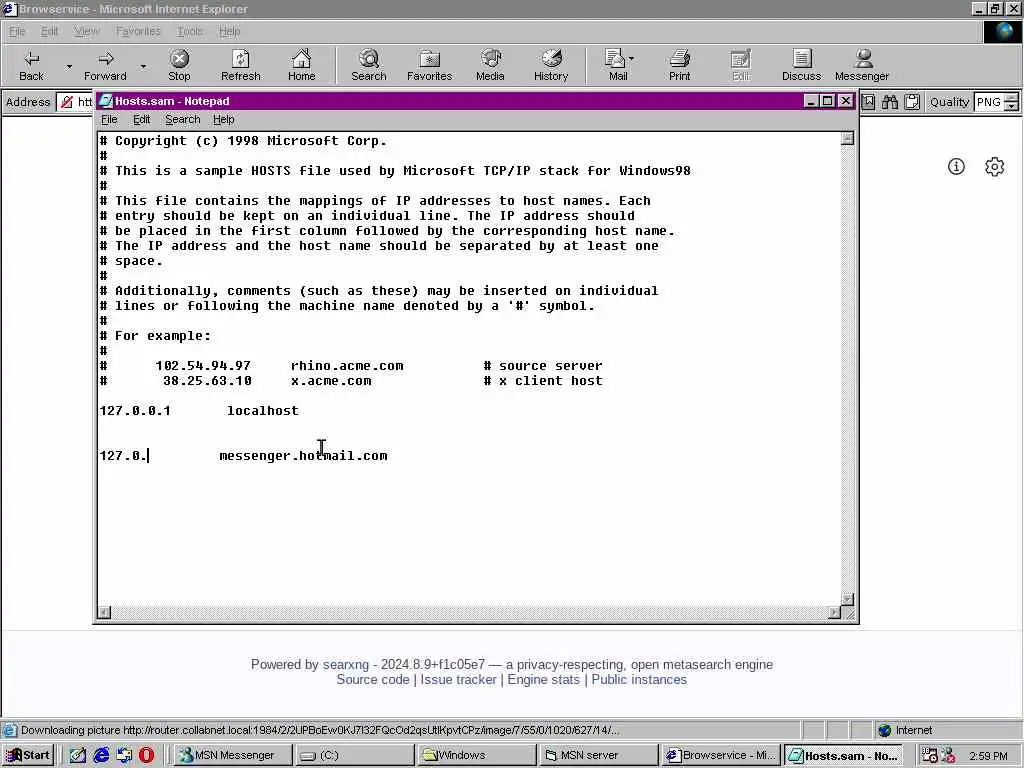This screenshot has height=768, width=1024.
Task: Click Notepad's vertical scrollbar down arrow
Action: coord(847,599)
